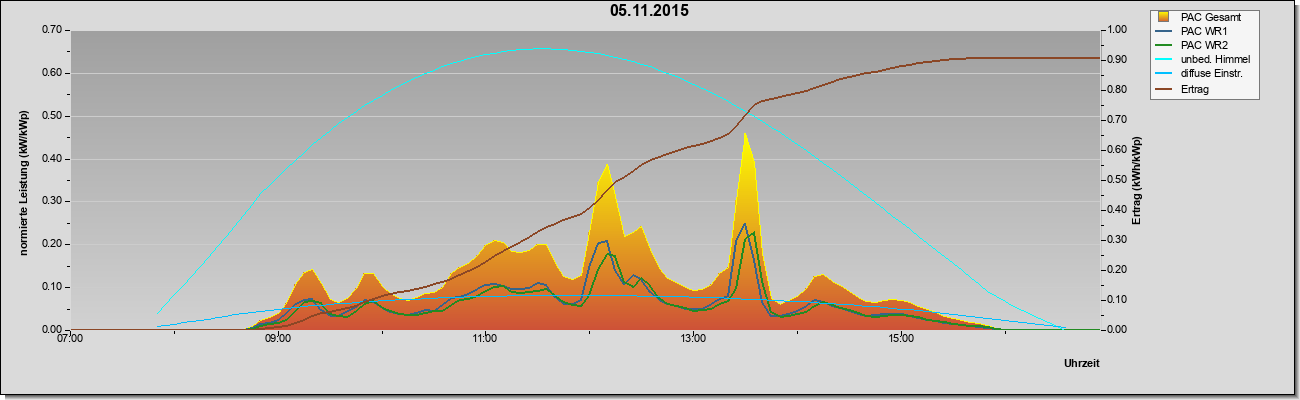Click the 09:00 time axis label

coord(277,339)
